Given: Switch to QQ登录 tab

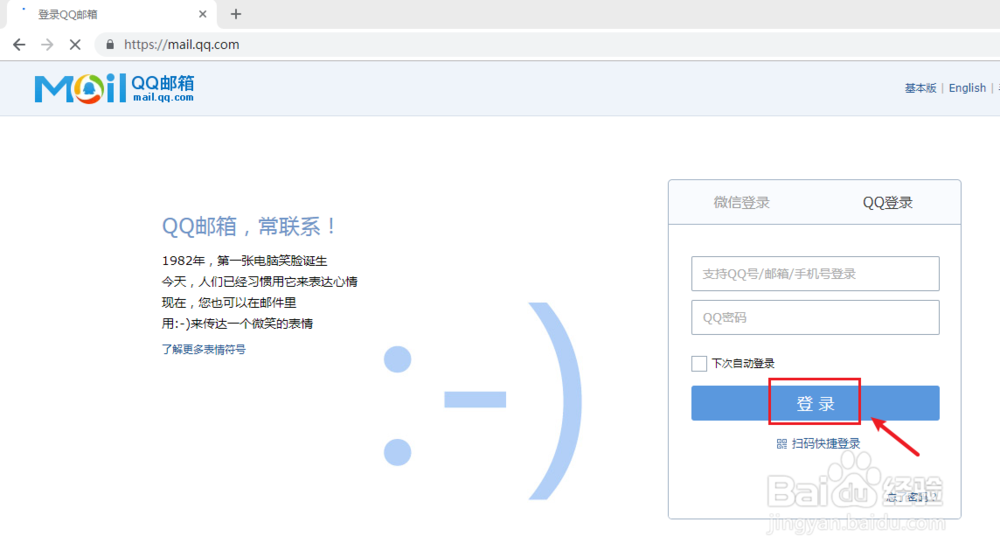Looking at the screenshot, I should pos(888,202).
